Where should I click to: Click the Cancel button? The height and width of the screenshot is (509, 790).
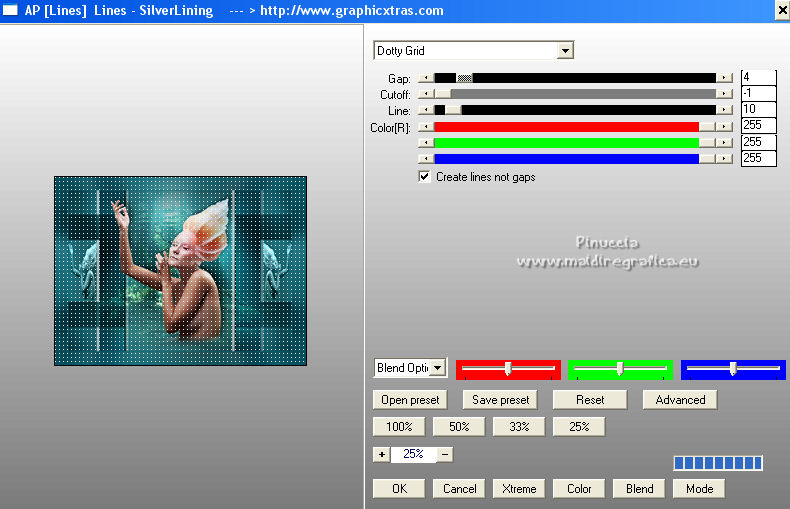point(459,489)
